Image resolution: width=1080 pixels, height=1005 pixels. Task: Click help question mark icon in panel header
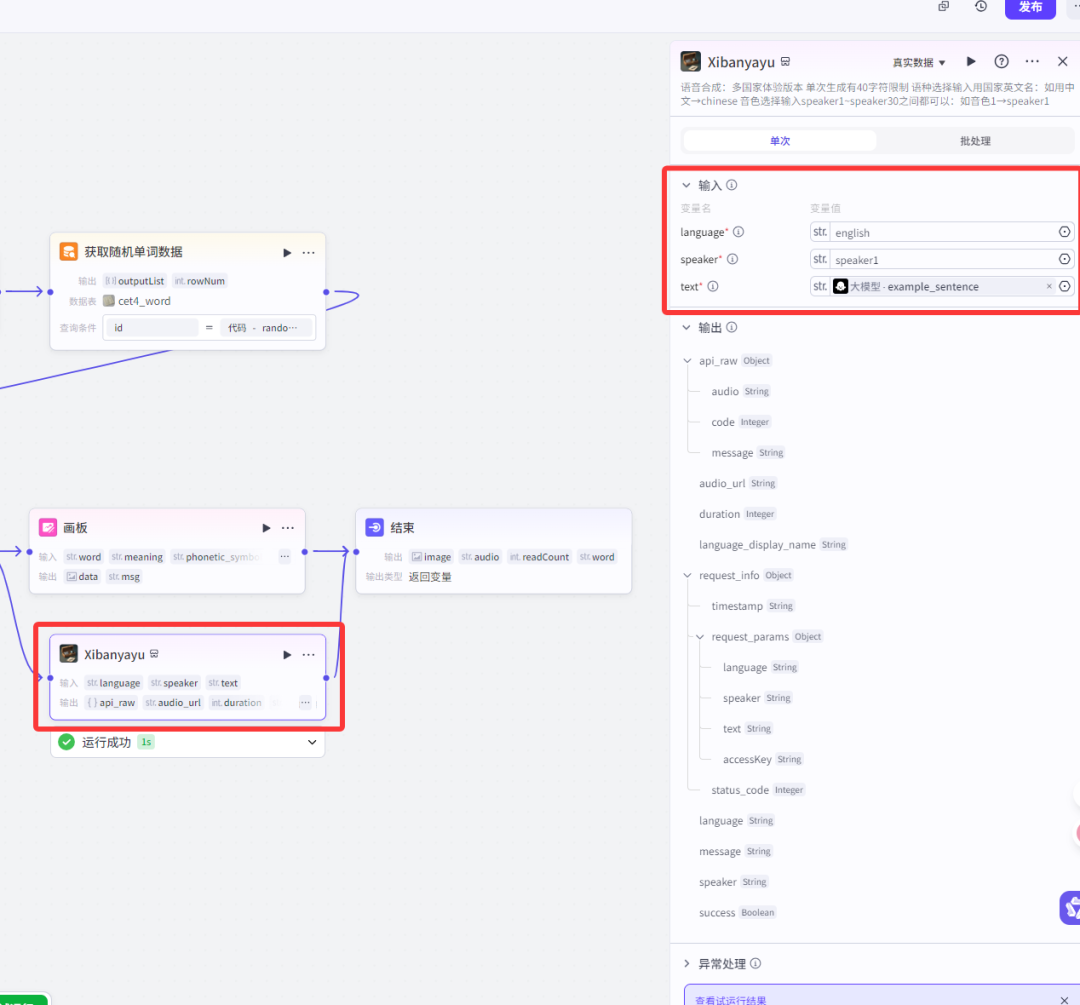1001,62
